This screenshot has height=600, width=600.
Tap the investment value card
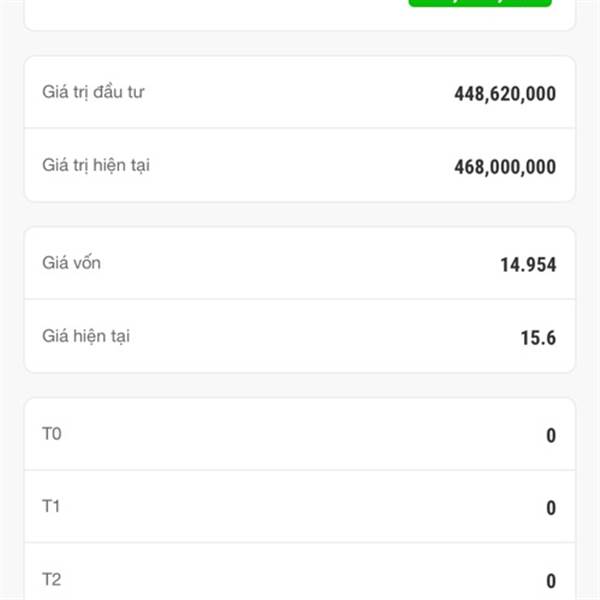pos(300,129)
